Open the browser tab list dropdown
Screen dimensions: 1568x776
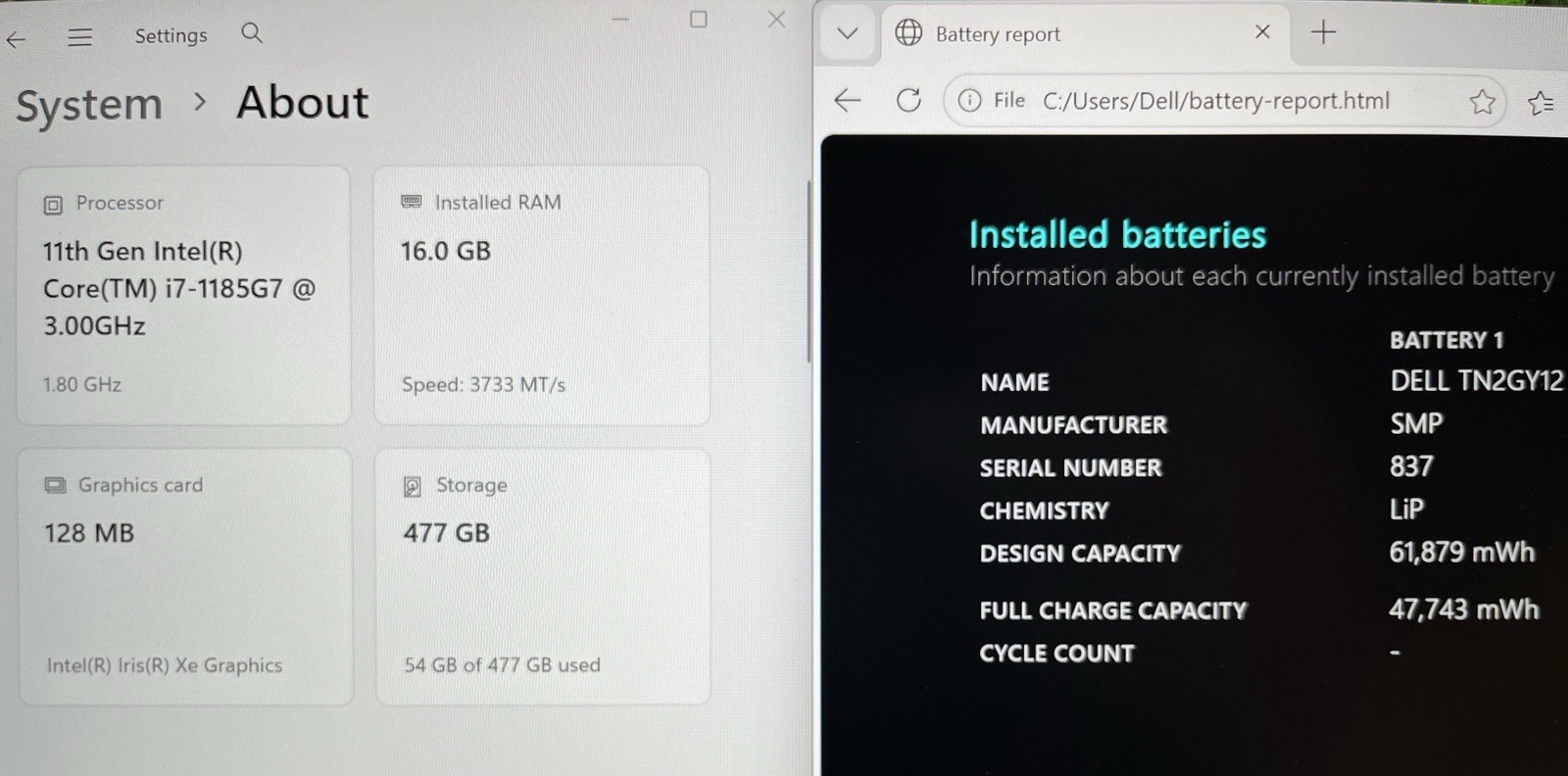point(848,33)
